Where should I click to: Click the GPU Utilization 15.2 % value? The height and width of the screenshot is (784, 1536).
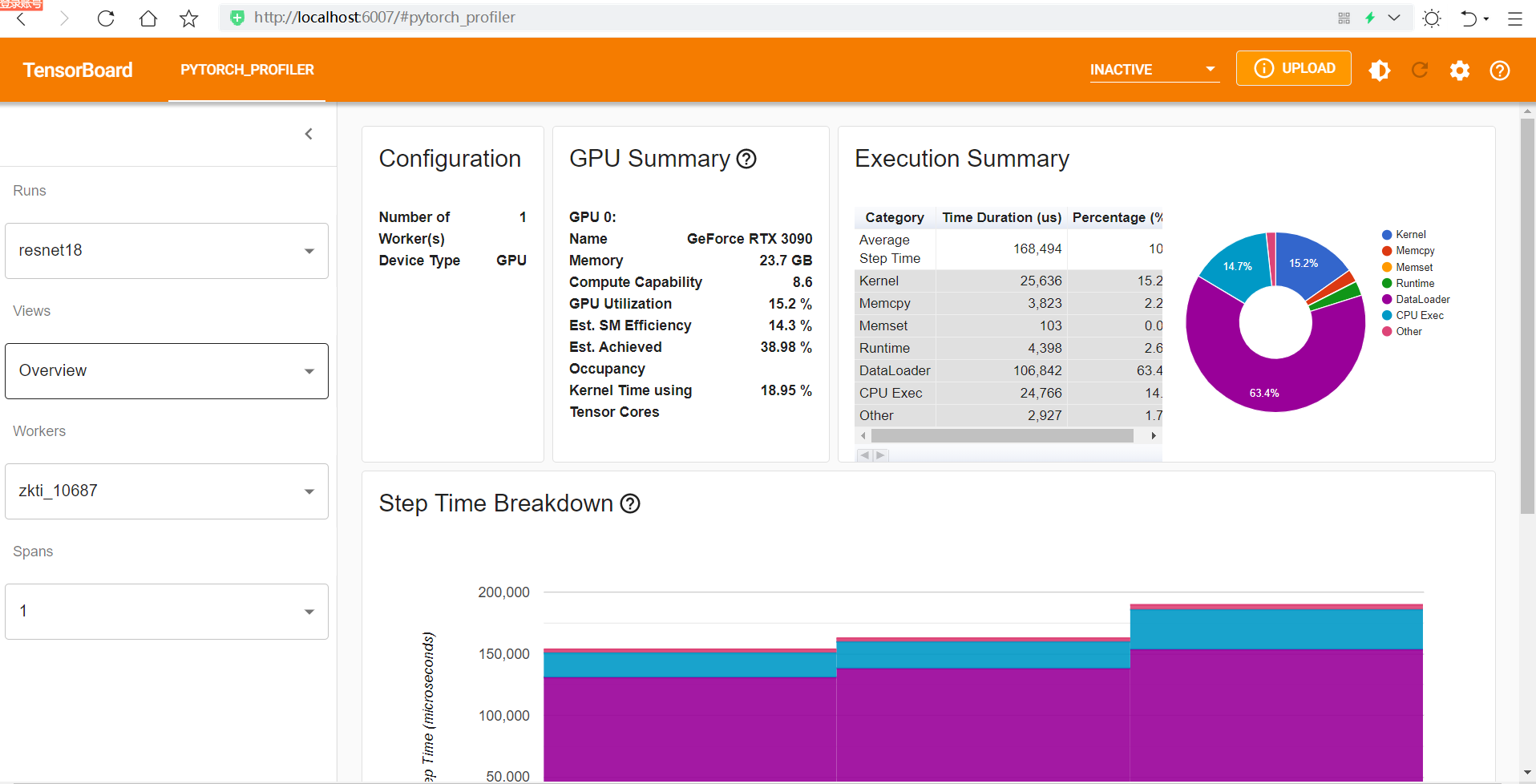pos(790,304)
